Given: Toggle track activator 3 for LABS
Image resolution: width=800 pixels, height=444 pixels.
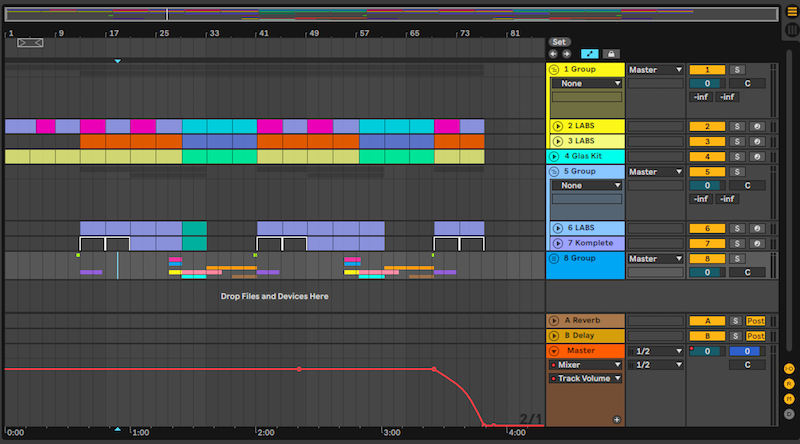Looking at the screenshot, I should point(707,141).
